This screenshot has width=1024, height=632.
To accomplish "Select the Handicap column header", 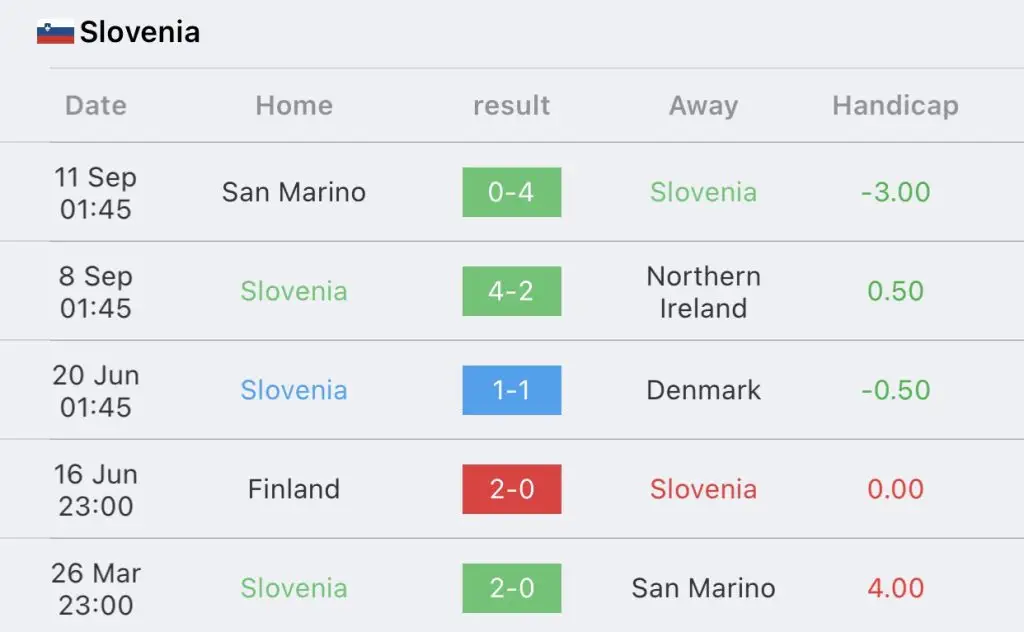I will [895, 105].
